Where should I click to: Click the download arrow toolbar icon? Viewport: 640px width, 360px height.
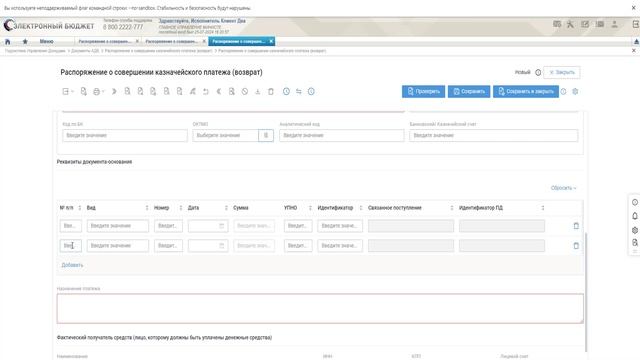pos(258,91)
